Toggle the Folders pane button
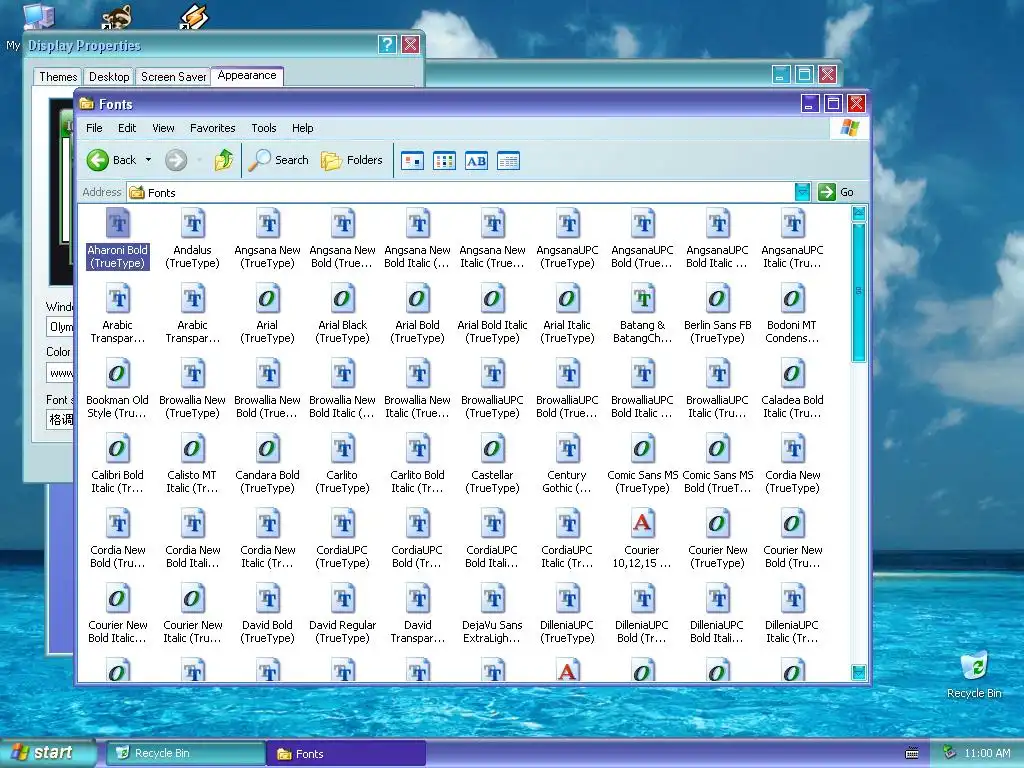Image resolution: width=1024 pixels, height=768 pixels. click(351, 160)
